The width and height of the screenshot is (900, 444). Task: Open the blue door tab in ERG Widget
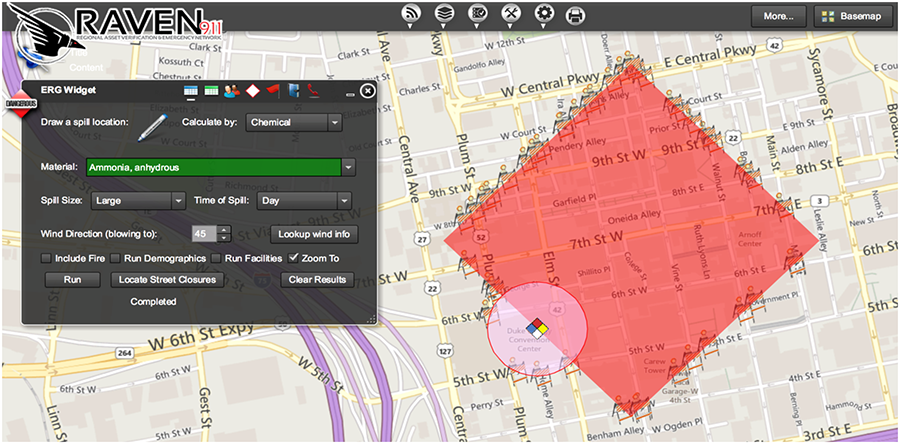pos(294,91)
